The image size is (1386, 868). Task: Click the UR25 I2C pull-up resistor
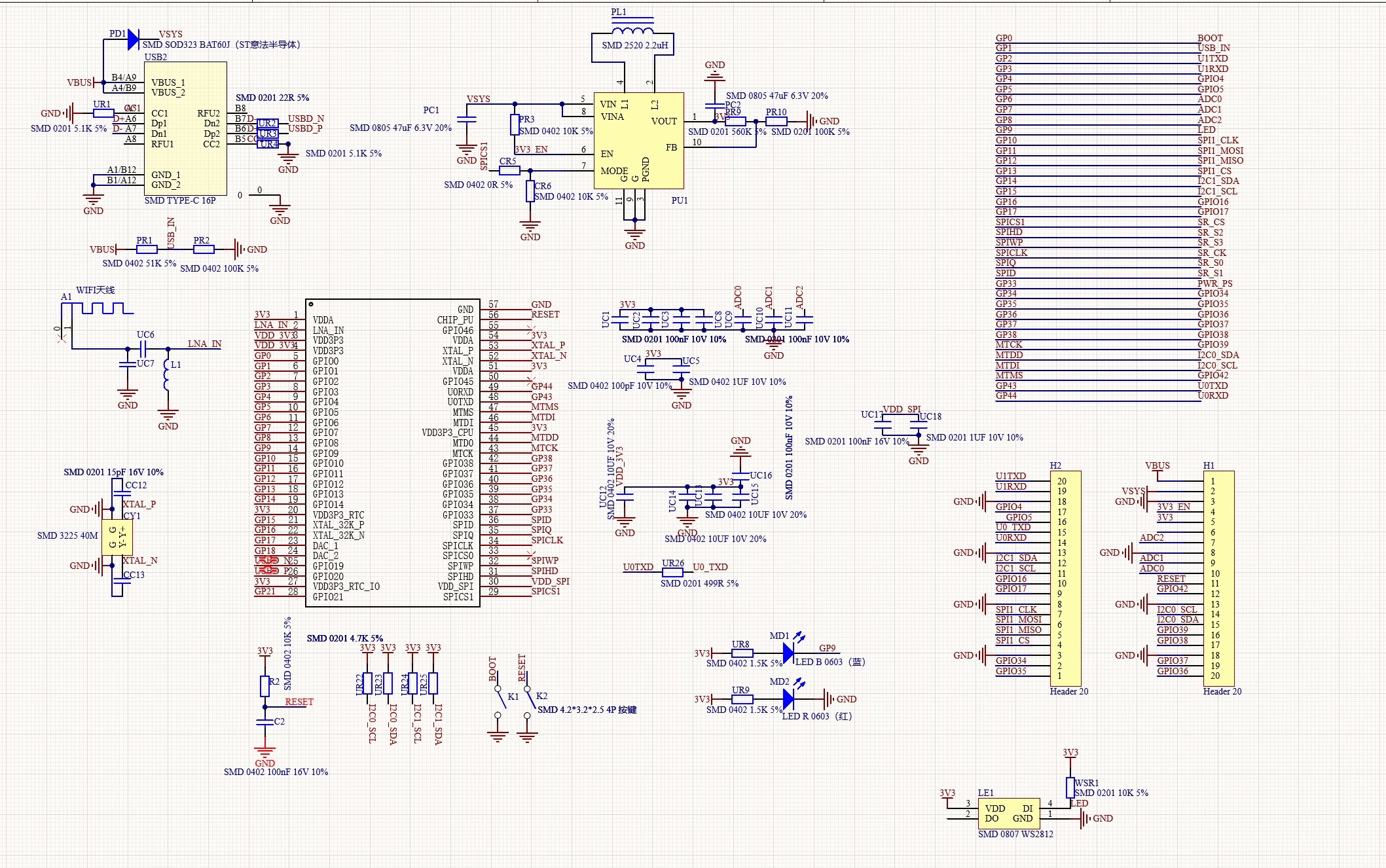[433, 683]
